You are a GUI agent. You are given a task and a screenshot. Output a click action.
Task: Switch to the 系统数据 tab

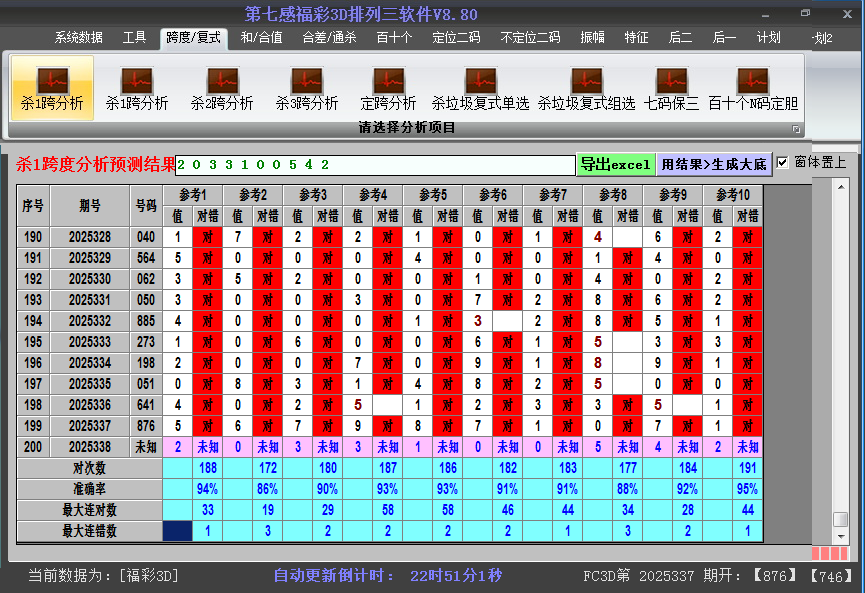79,38
